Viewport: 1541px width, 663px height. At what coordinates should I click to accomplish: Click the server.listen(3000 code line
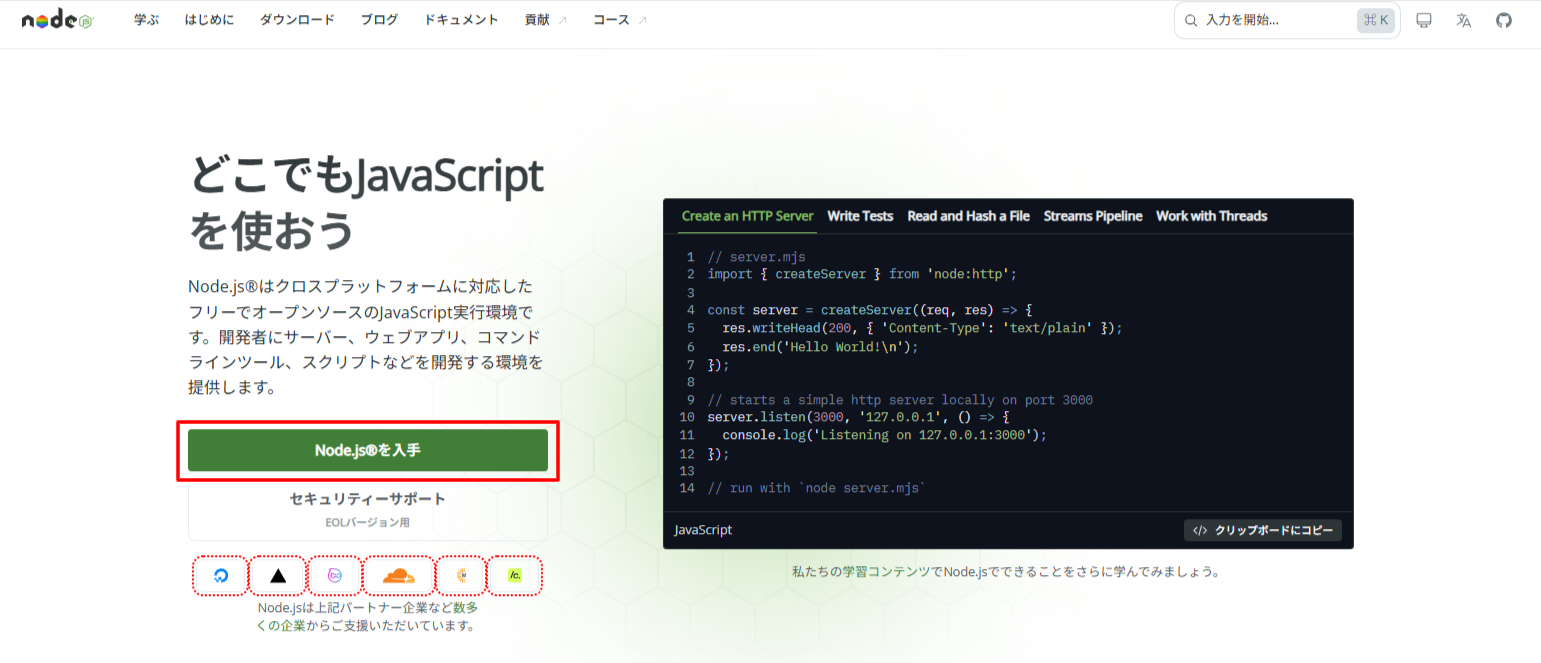[x=858, y=417]
